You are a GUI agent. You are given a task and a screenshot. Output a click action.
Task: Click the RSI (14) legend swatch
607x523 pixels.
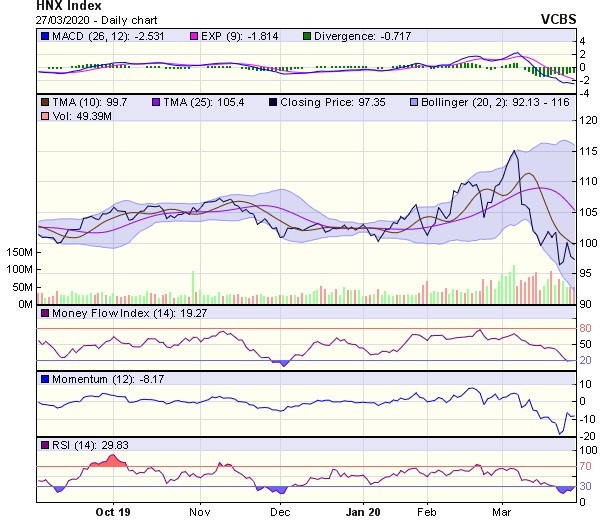pos(45,445)
